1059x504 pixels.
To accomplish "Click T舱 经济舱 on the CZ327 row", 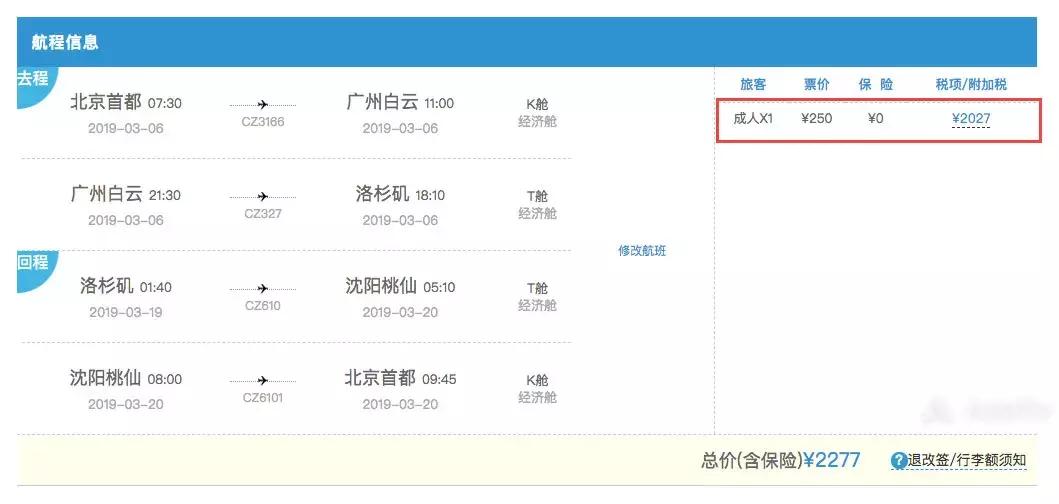I will click(538, 205).
